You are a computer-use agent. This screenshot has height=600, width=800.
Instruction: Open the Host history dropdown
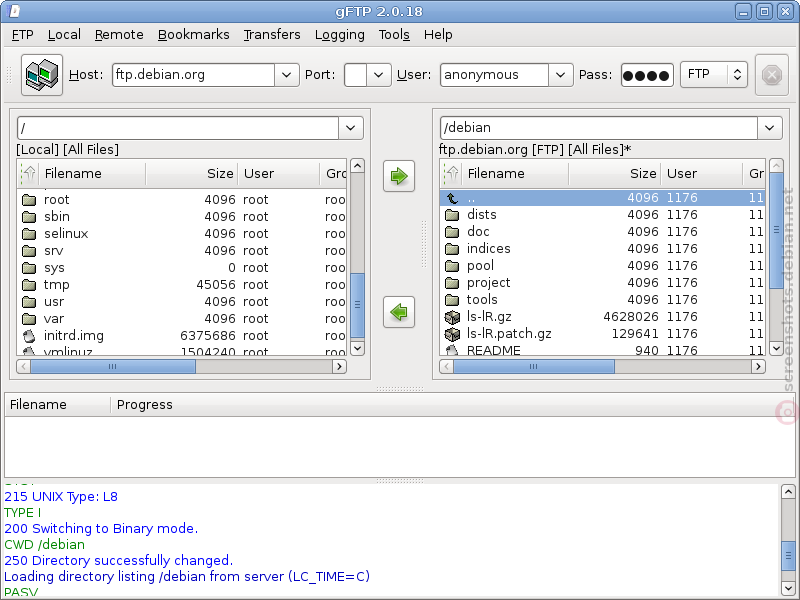[287, 75]
